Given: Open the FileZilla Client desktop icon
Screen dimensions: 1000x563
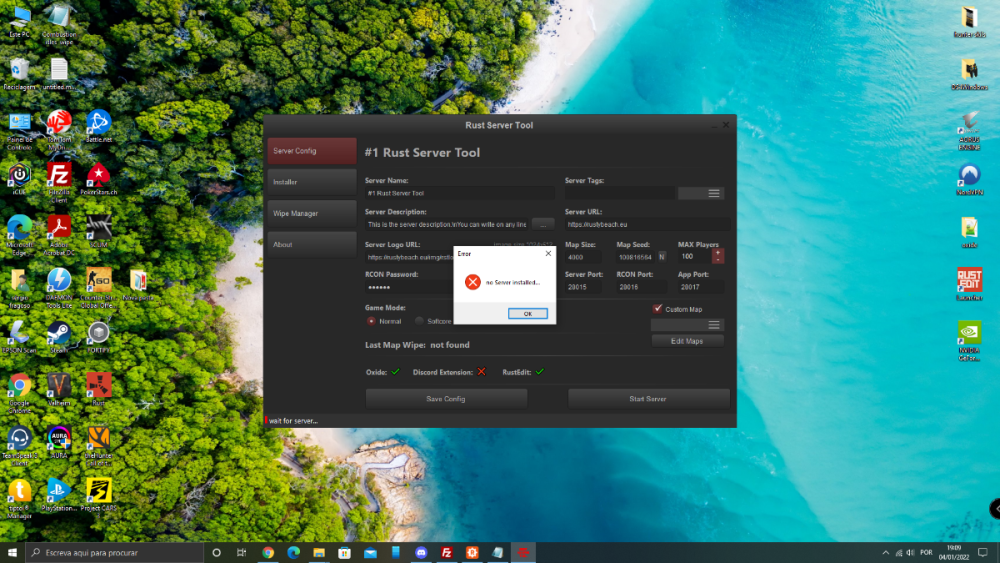Looking at the screenshot, I should pyautogui.click(x=59, y=175).
